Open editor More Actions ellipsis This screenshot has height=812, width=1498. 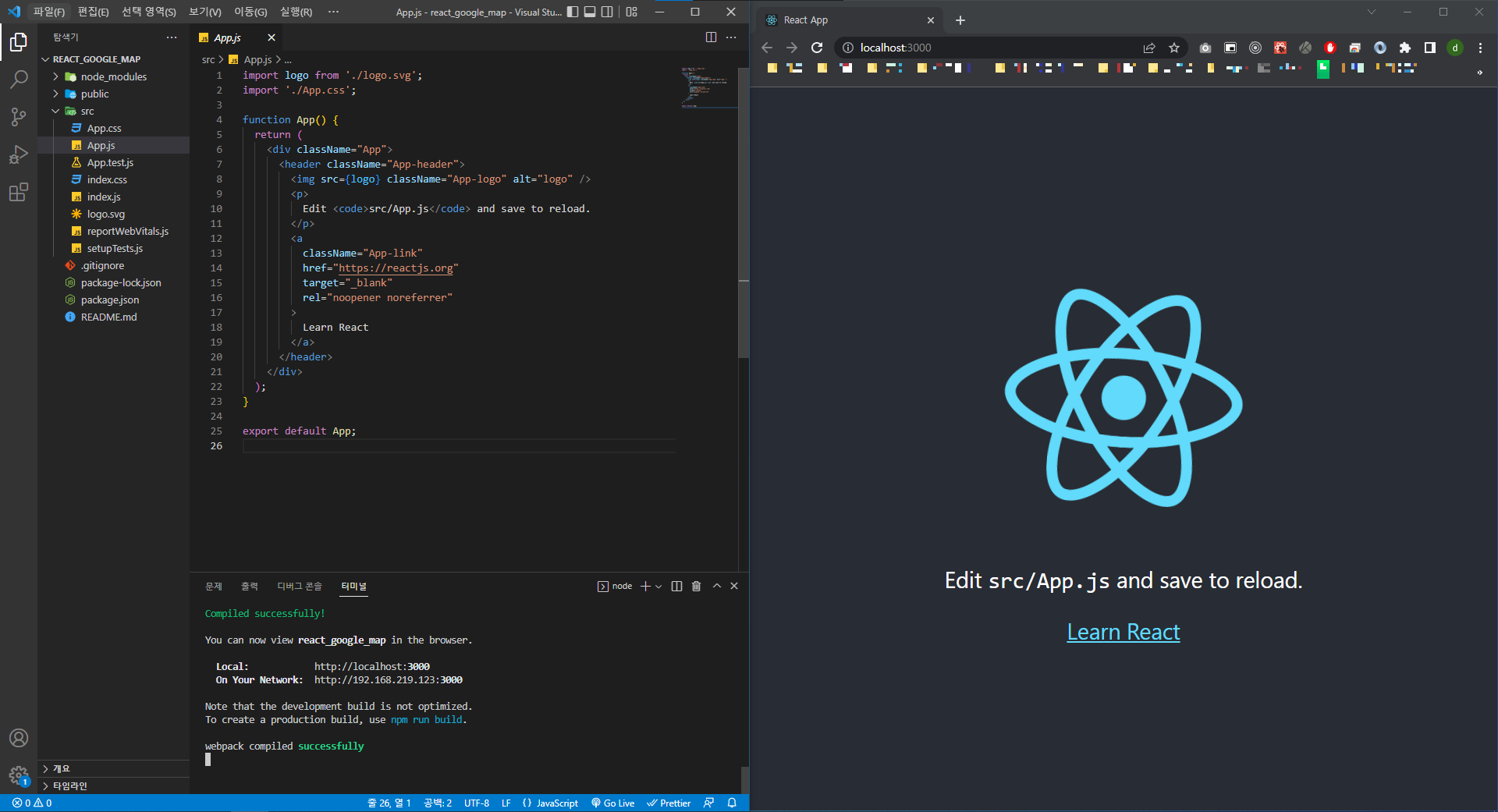731,37
